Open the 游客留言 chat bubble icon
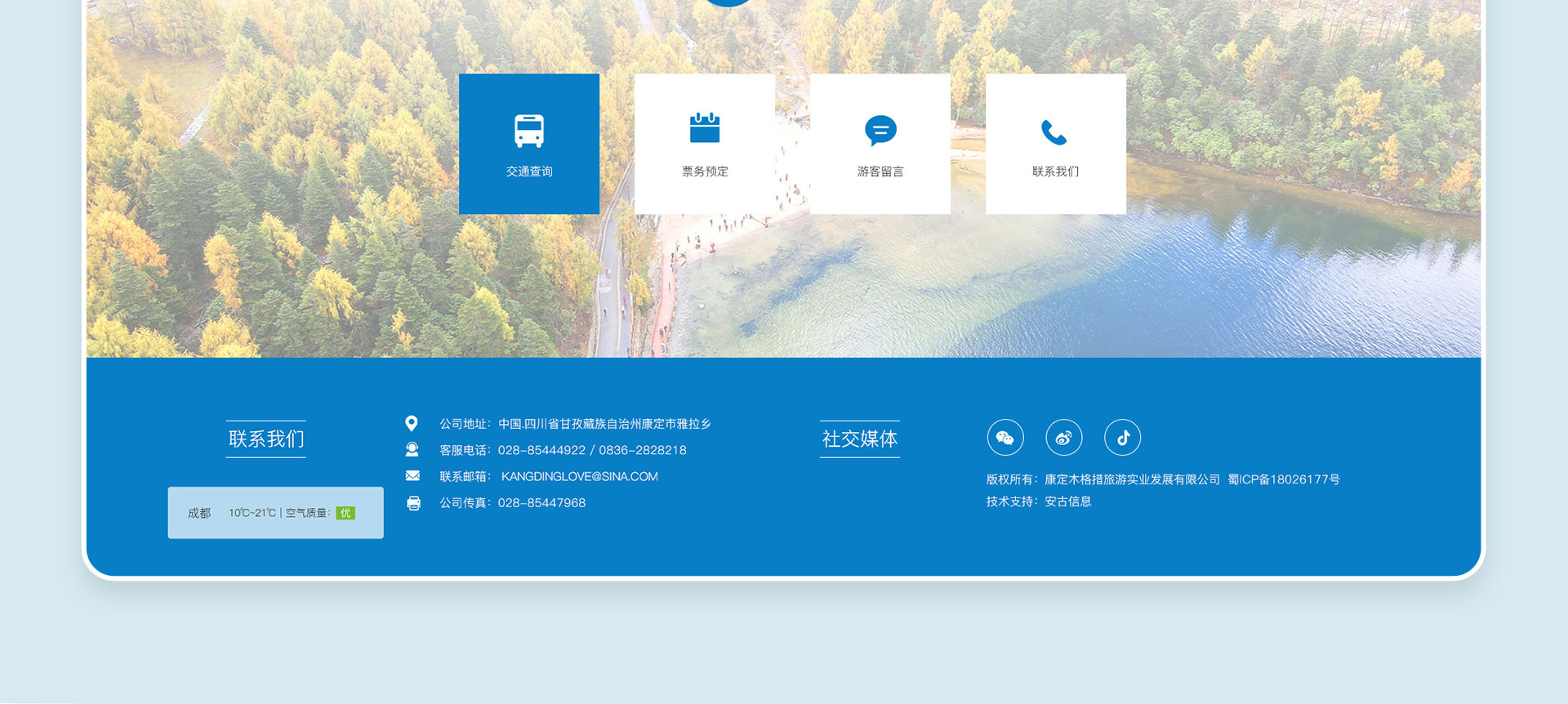 (x=880, y=131)
